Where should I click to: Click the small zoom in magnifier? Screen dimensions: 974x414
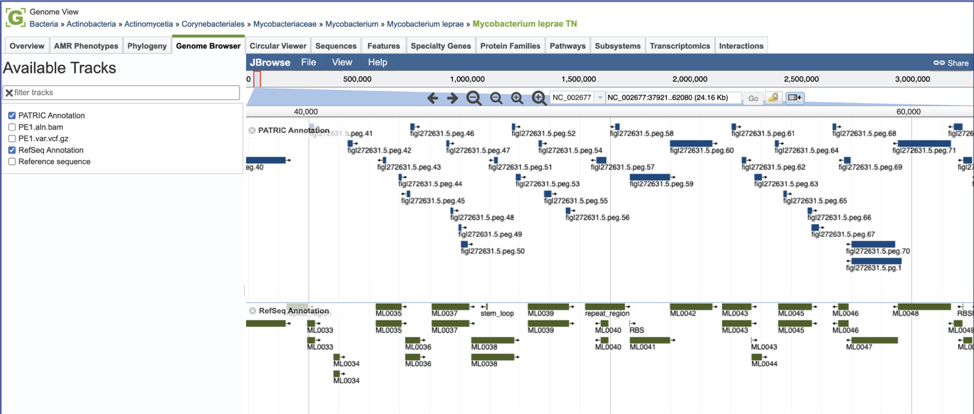pos(517,98)
